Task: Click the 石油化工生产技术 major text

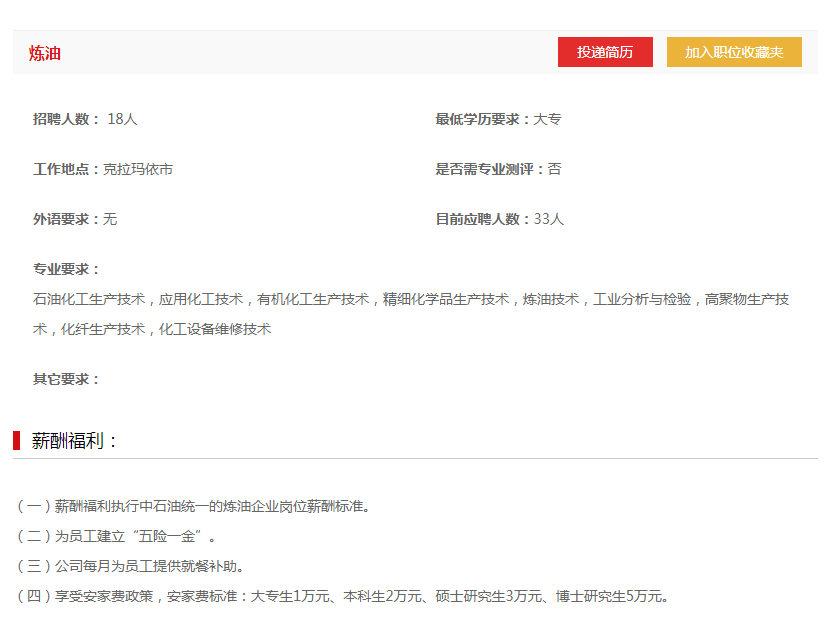Action: (x=89, y=299)
